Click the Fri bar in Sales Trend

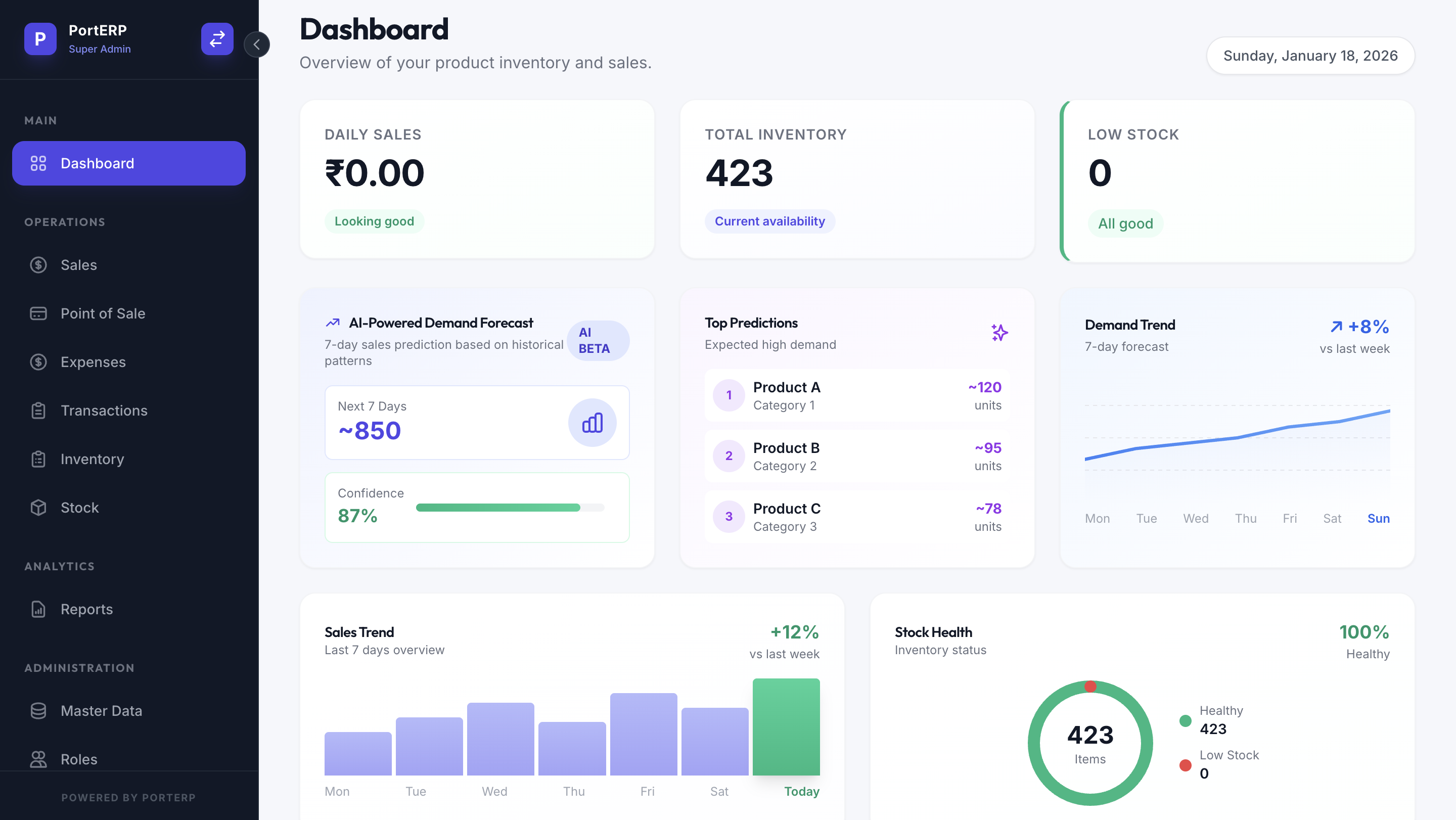point(644,735)
